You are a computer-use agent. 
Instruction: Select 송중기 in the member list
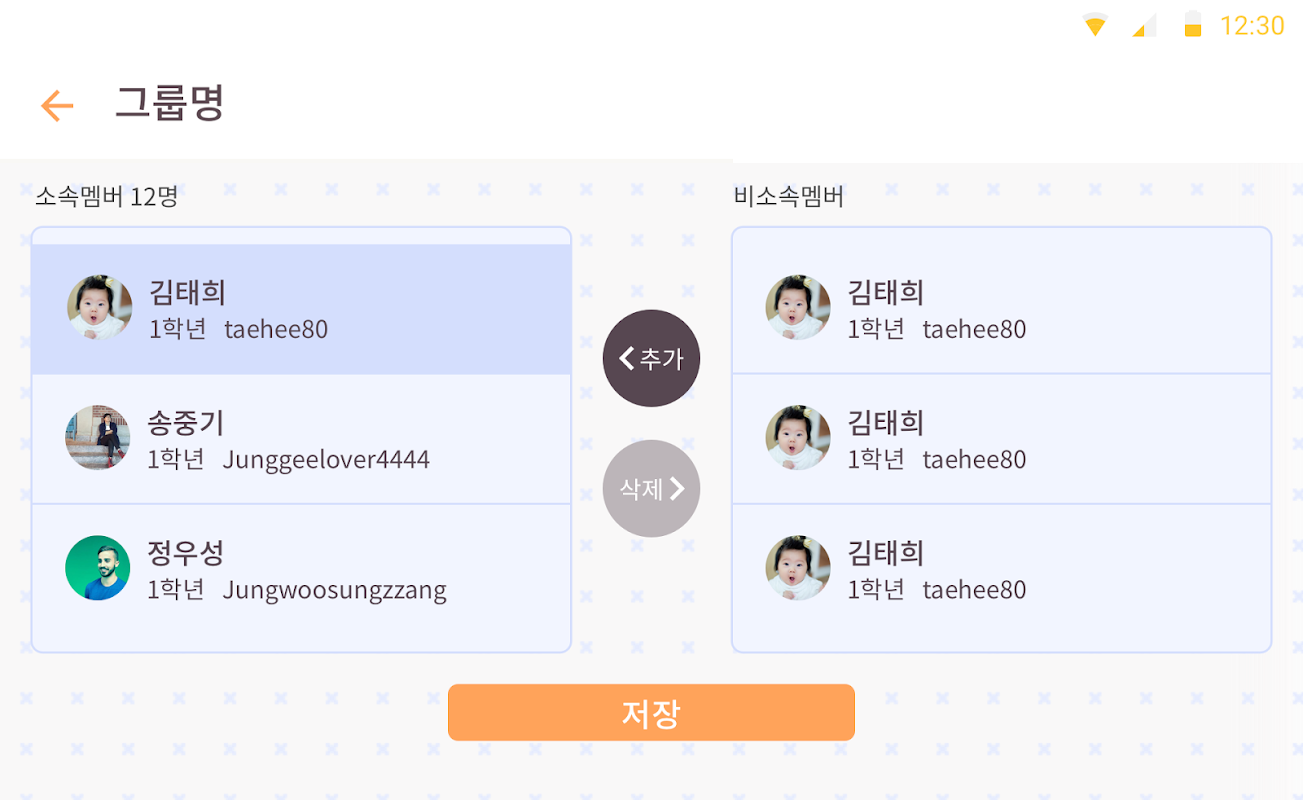(x=301, y=440)
